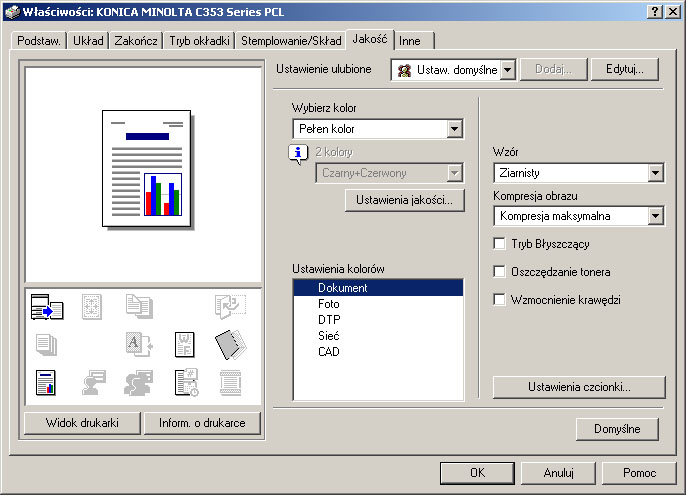
Task: Click the color document with chart icon
Action: tap(46, 383)
